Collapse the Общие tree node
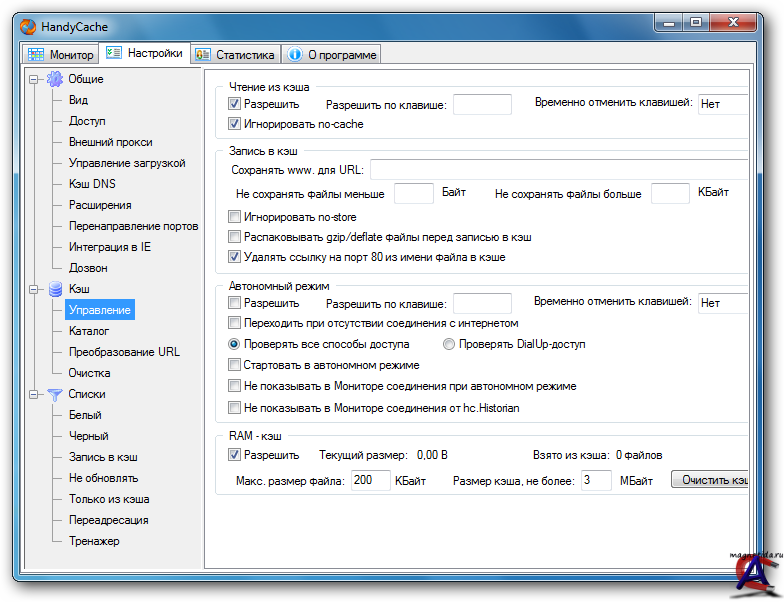This screenshot has width=784, height=602. [x=35, y=79]
